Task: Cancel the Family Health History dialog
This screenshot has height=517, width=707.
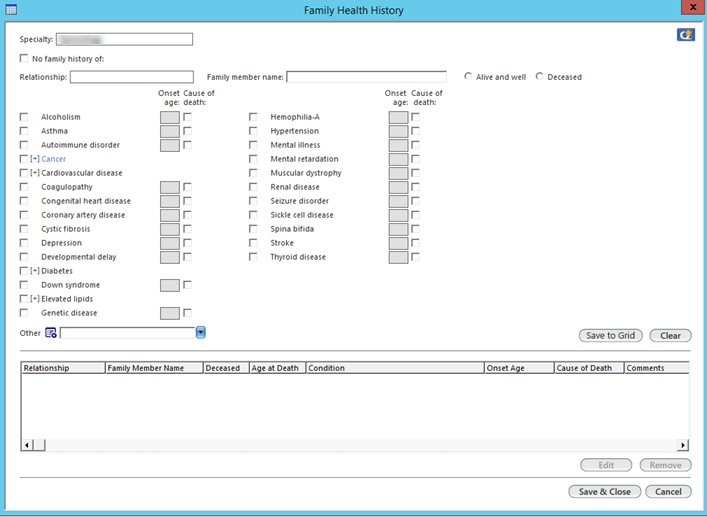Action: [668, 491]
